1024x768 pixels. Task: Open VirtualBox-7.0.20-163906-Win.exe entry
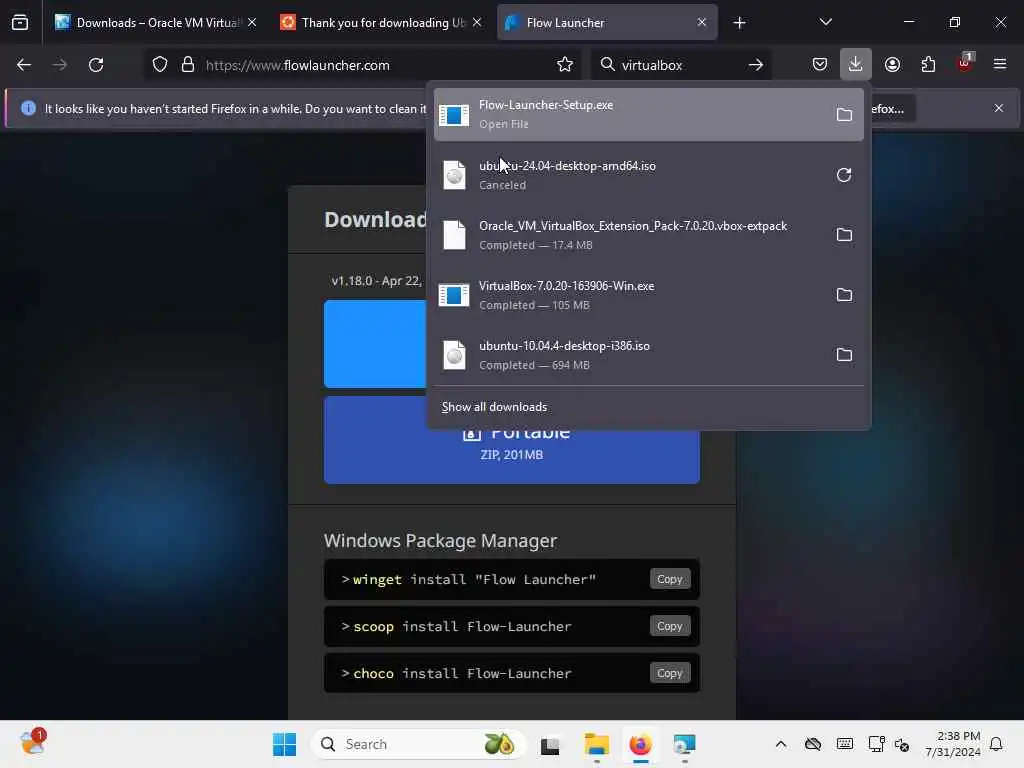click(x=648, y=295)
